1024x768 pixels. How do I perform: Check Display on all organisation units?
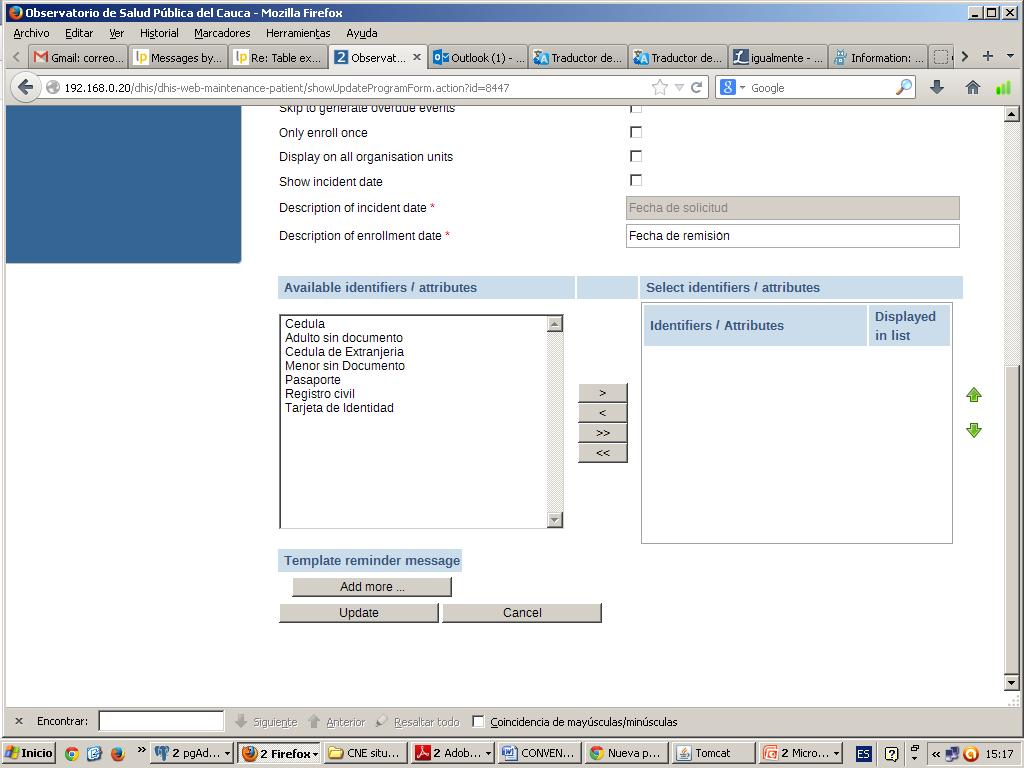(635, 156)
